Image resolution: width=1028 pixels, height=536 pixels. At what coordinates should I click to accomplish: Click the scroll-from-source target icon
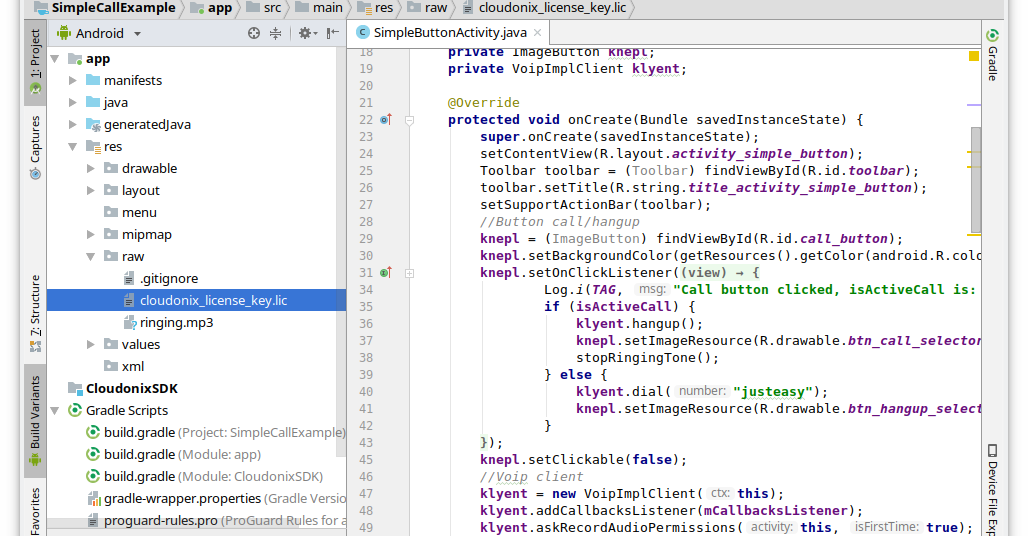(x=254, y=33)
